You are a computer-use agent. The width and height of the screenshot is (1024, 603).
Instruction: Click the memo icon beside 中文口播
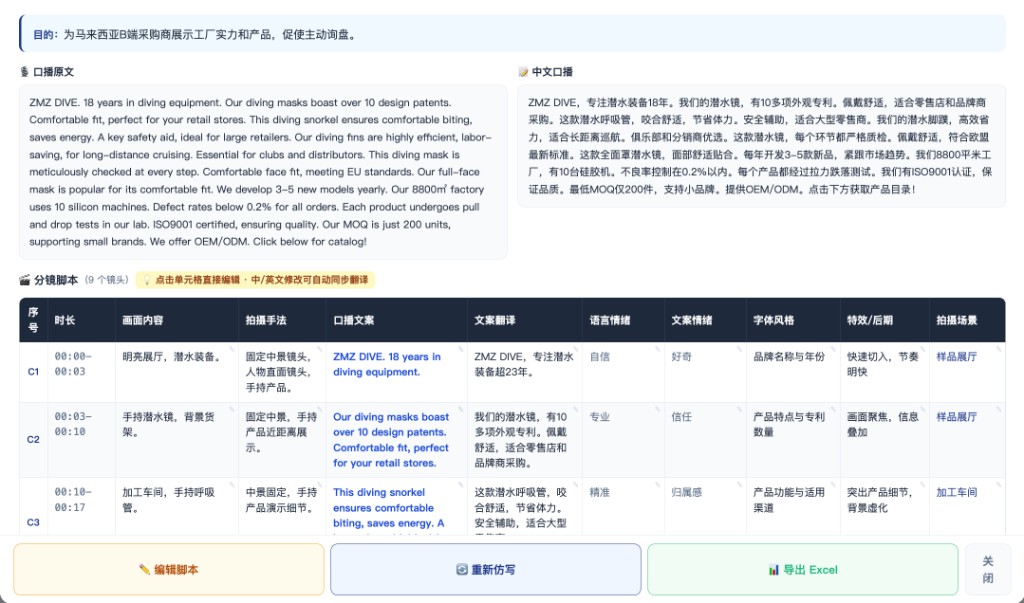click(523, 72)
